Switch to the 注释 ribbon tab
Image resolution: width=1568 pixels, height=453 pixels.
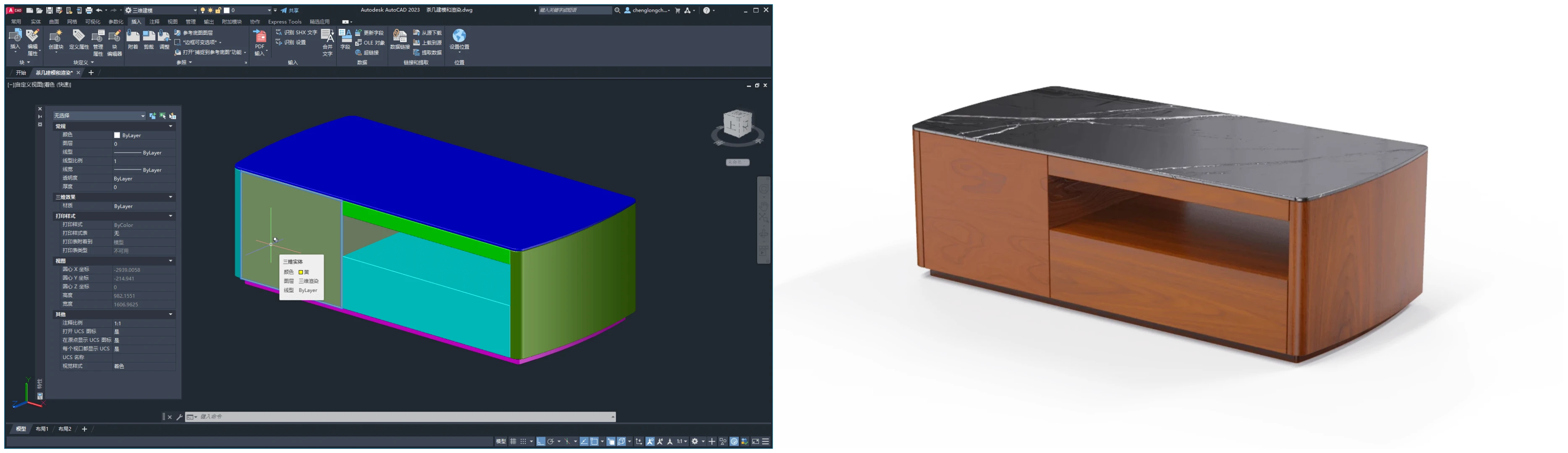tap(154, 21)
